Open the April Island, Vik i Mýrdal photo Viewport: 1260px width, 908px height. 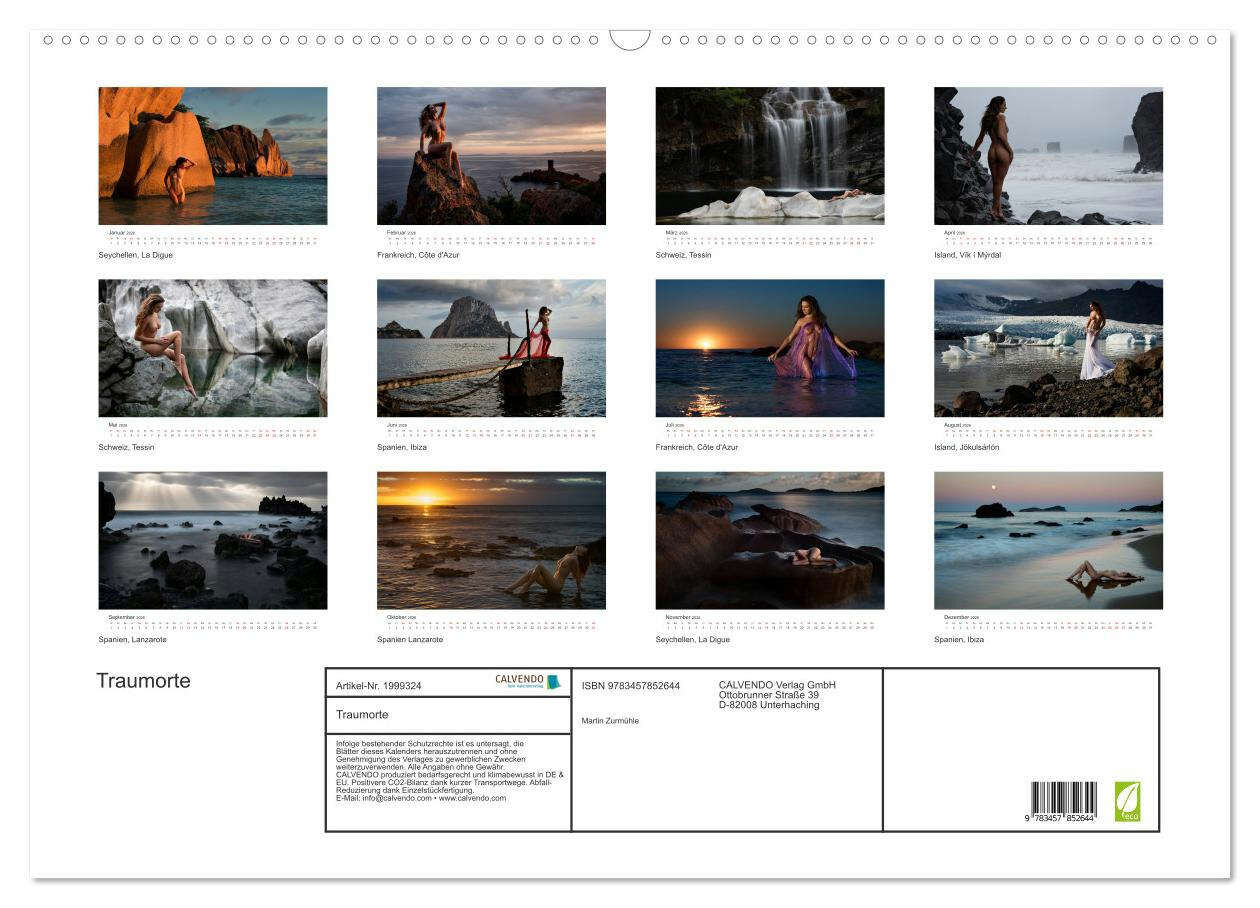click(1048, 156)
